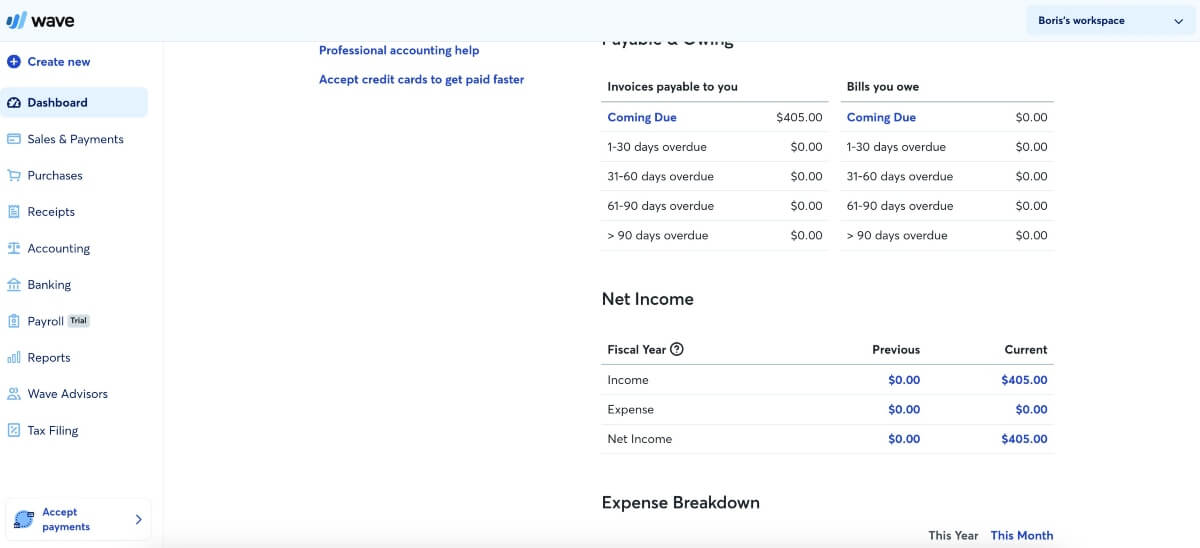Click the Dashboard gauge icon
This screenshot has height=548, width=1200.
coord(13,103)
